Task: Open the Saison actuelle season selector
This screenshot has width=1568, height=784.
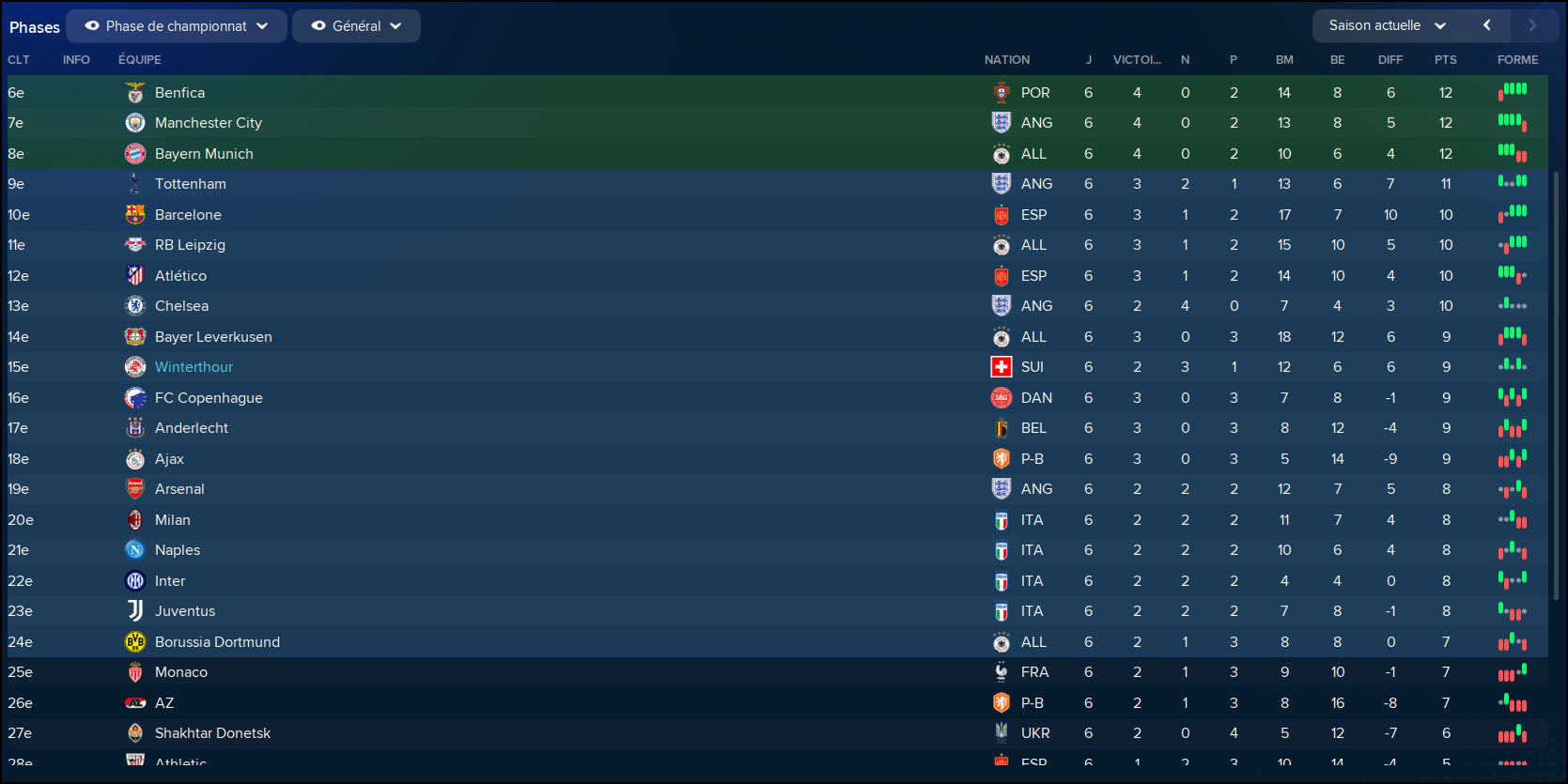Action: tap(1388, 25)
